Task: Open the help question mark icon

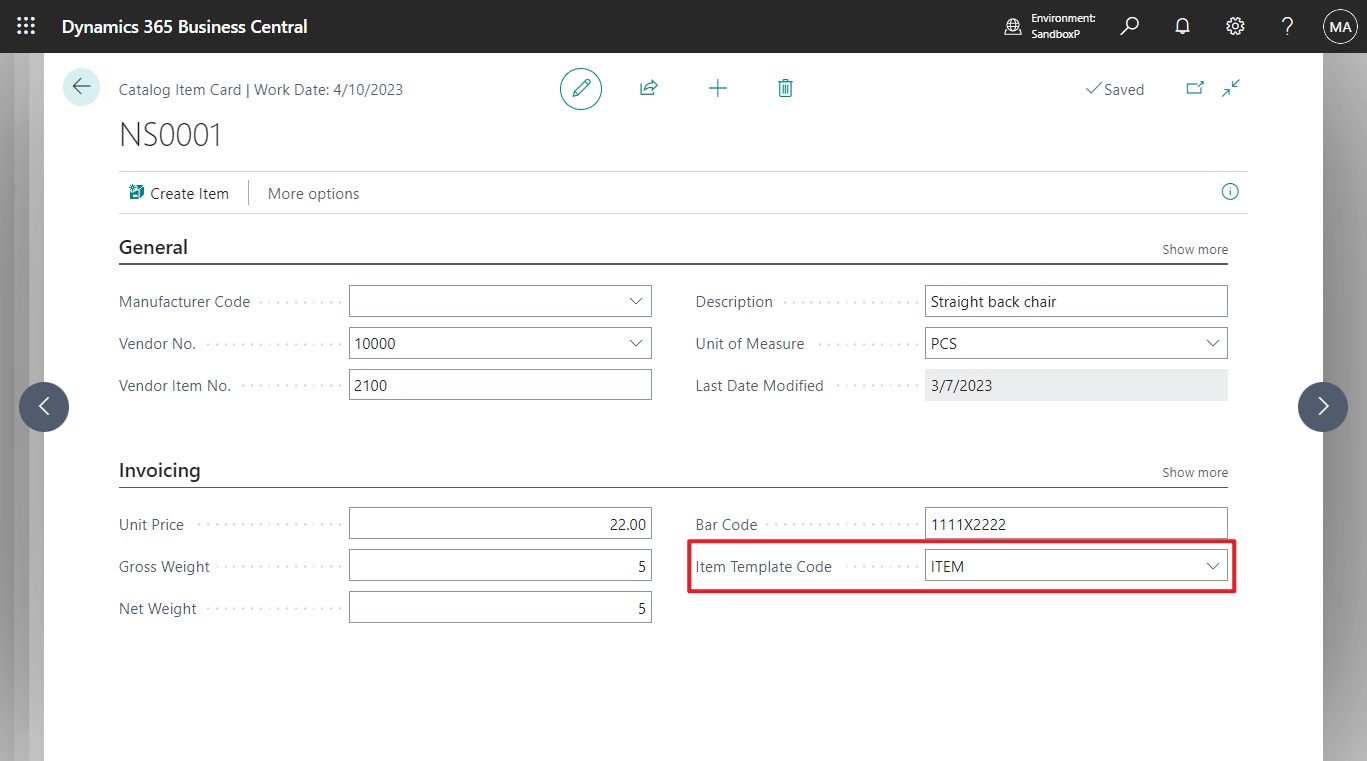Action: point(1287,26)
